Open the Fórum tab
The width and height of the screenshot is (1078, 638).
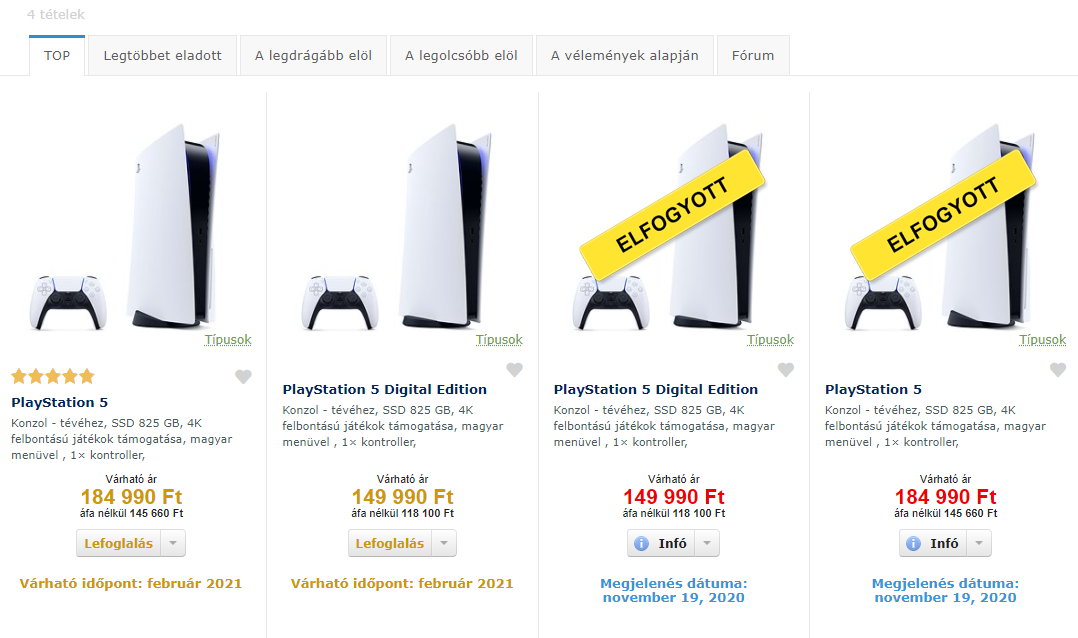pyautogui.click(x=753, y=56)
